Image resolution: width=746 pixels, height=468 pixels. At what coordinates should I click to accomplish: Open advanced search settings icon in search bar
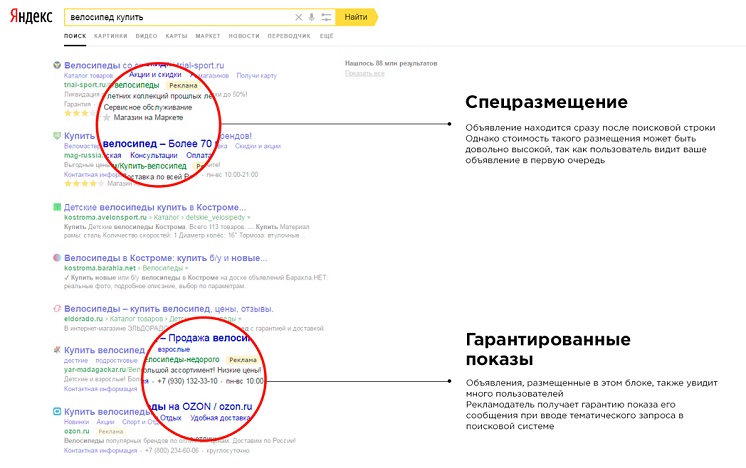(326, 17)
